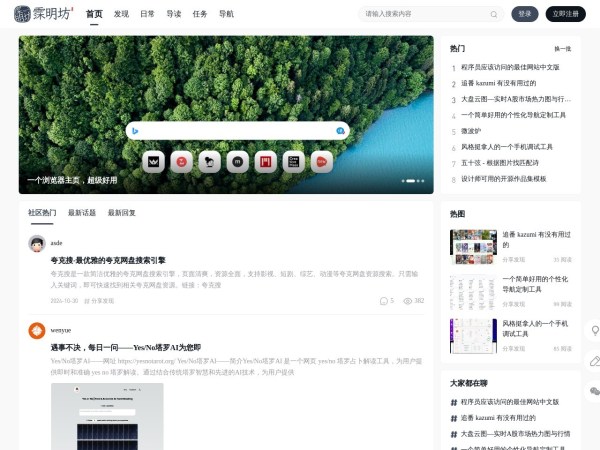The image size is (600, 450).
Task: Switch to the 最新话题 tab
Action: [82, 213]
